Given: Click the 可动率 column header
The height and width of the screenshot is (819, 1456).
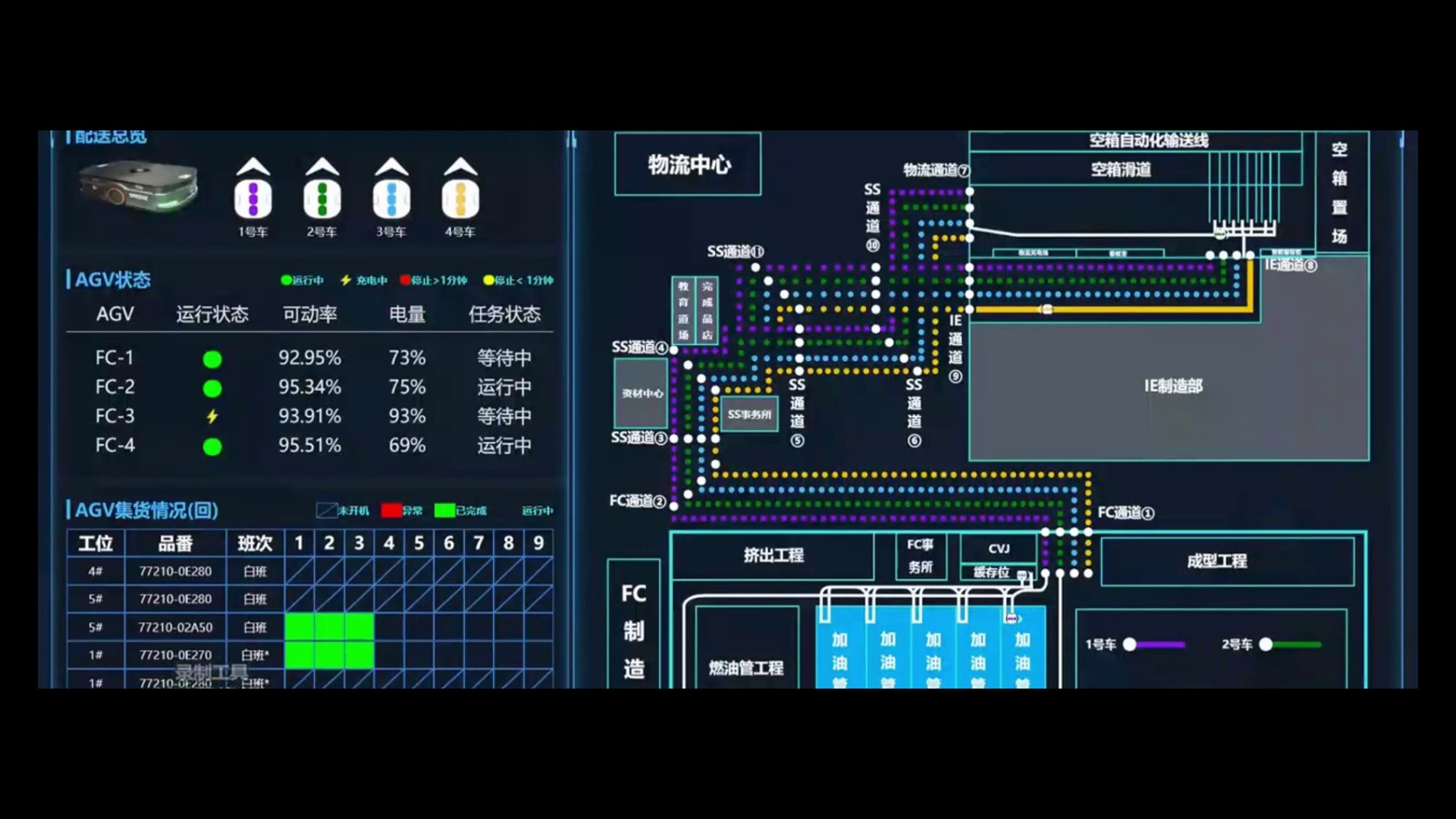Looking at the screenshot, I should (309, 314).
